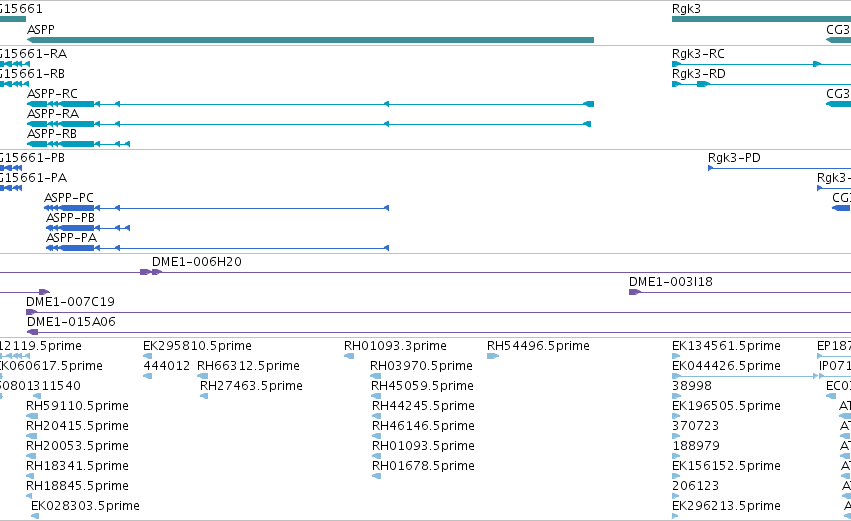Viewport: 851px width, 521px height.
Task: Click the EK295810.5prime EST label
Action: 197,346
